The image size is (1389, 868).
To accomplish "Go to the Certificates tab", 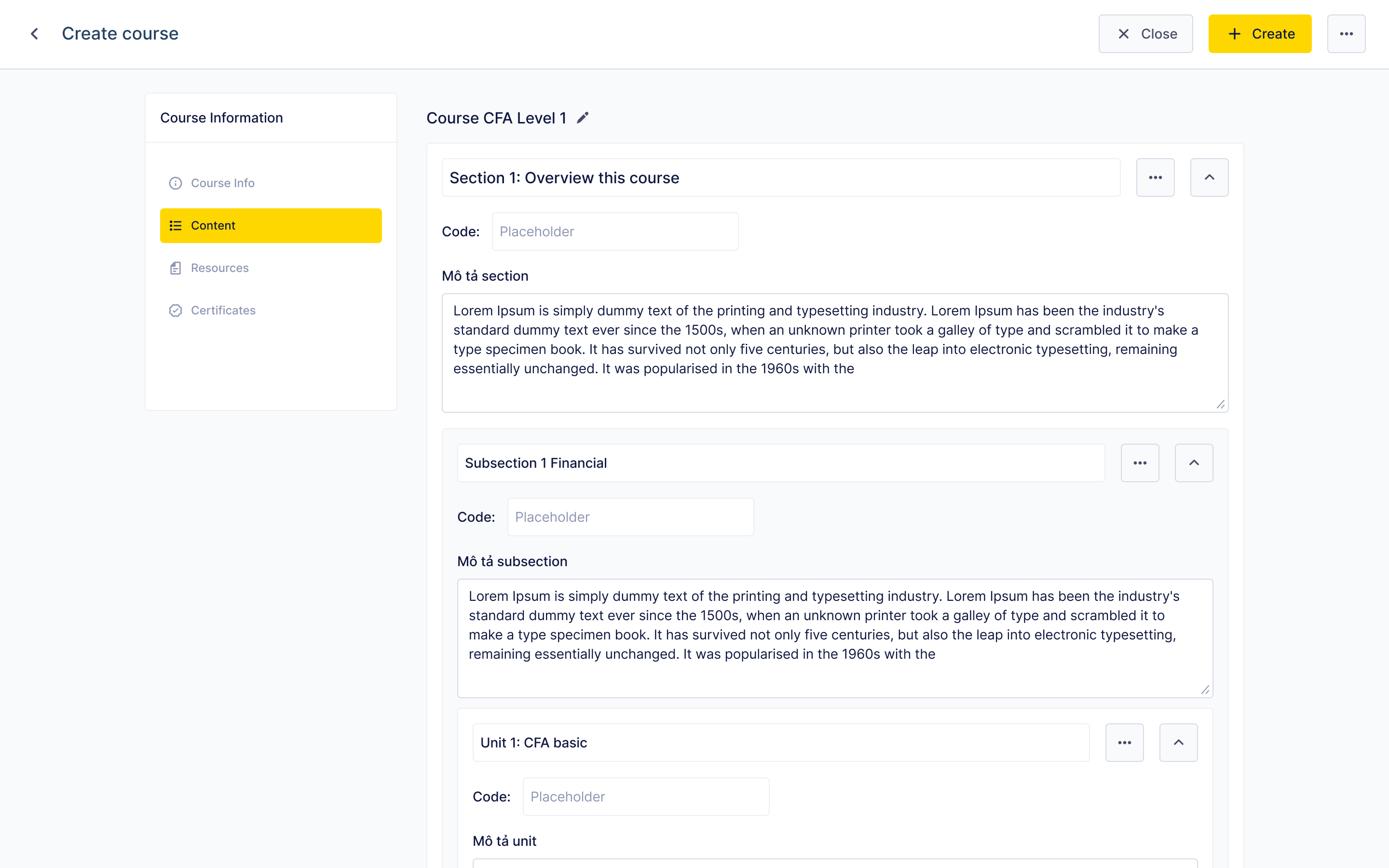I will click(x=271, y=311).
